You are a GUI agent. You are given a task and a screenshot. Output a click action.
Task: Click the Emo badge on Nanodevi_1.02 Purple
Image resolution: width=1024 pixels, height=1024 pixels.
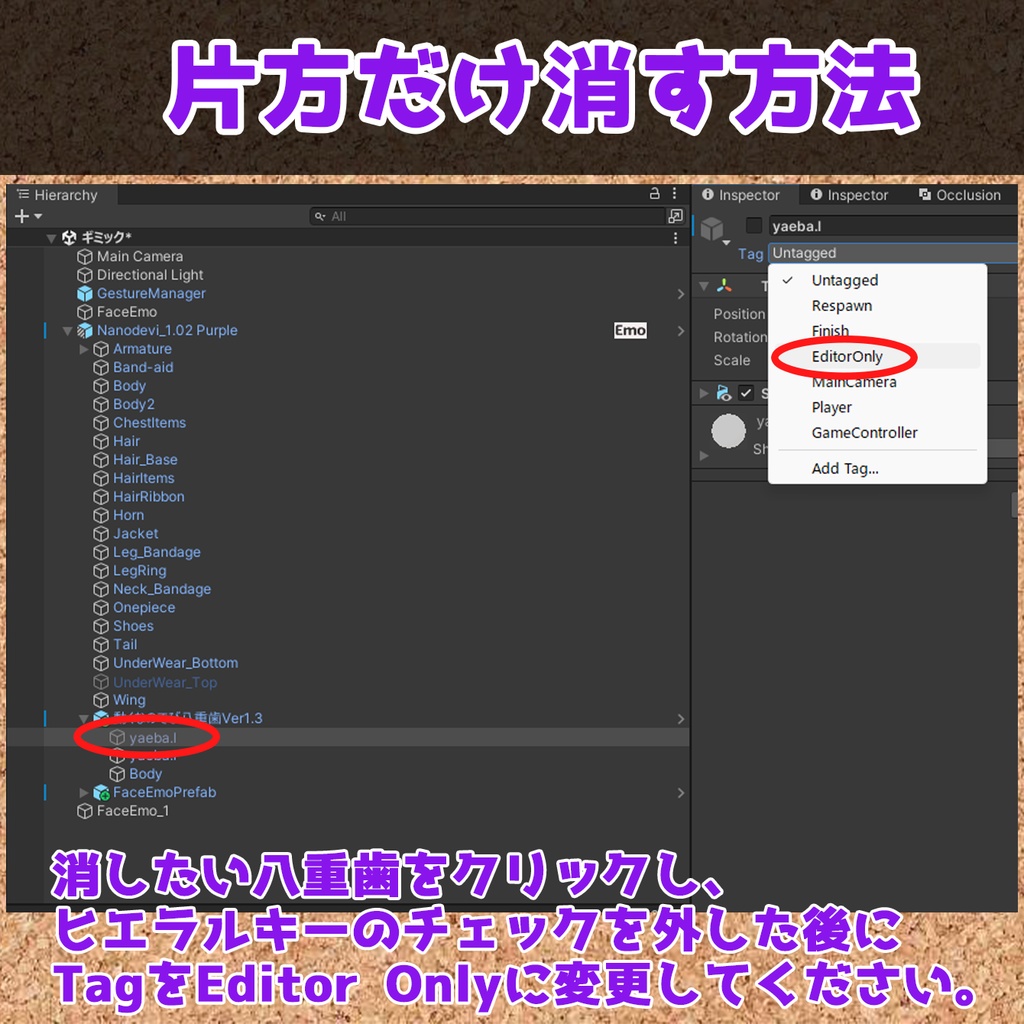pyautogui.click(x=630, y=330)
